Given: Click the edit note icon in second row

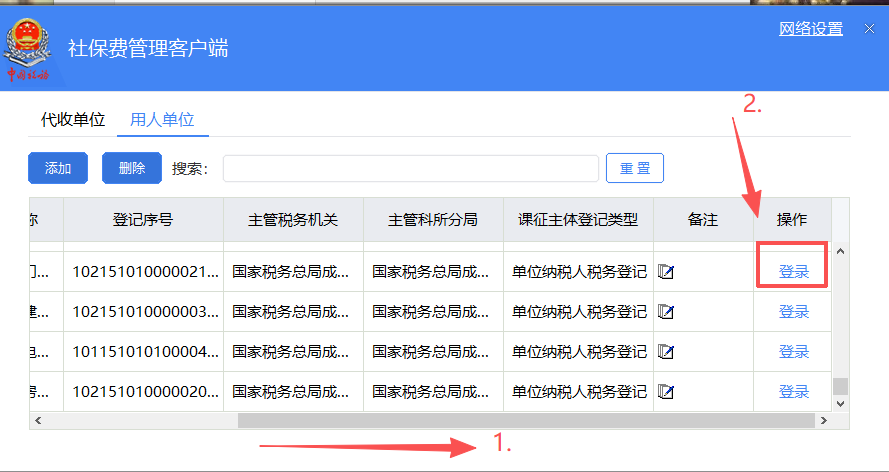Looking at the screenshot, I should [x=666, y=312].
